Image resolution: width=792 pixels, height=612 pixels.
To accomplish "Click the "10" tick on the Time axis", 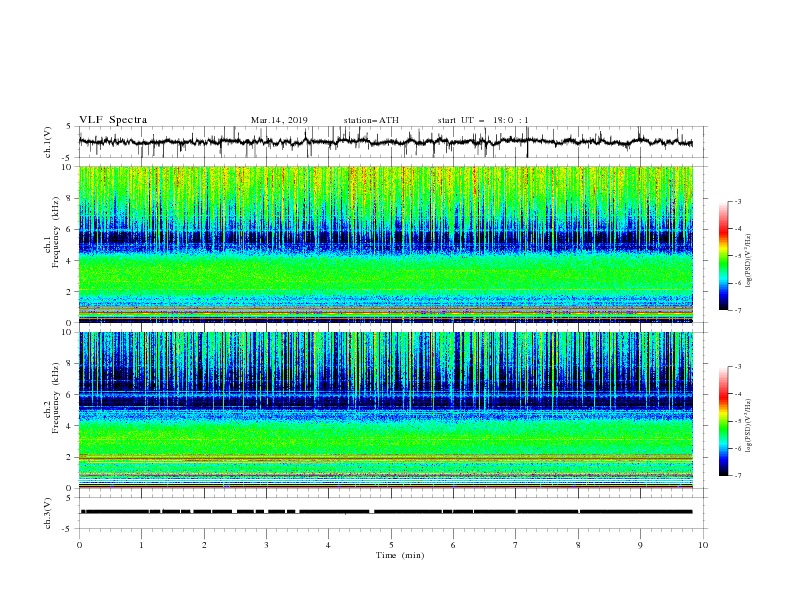I will [703, 545].
